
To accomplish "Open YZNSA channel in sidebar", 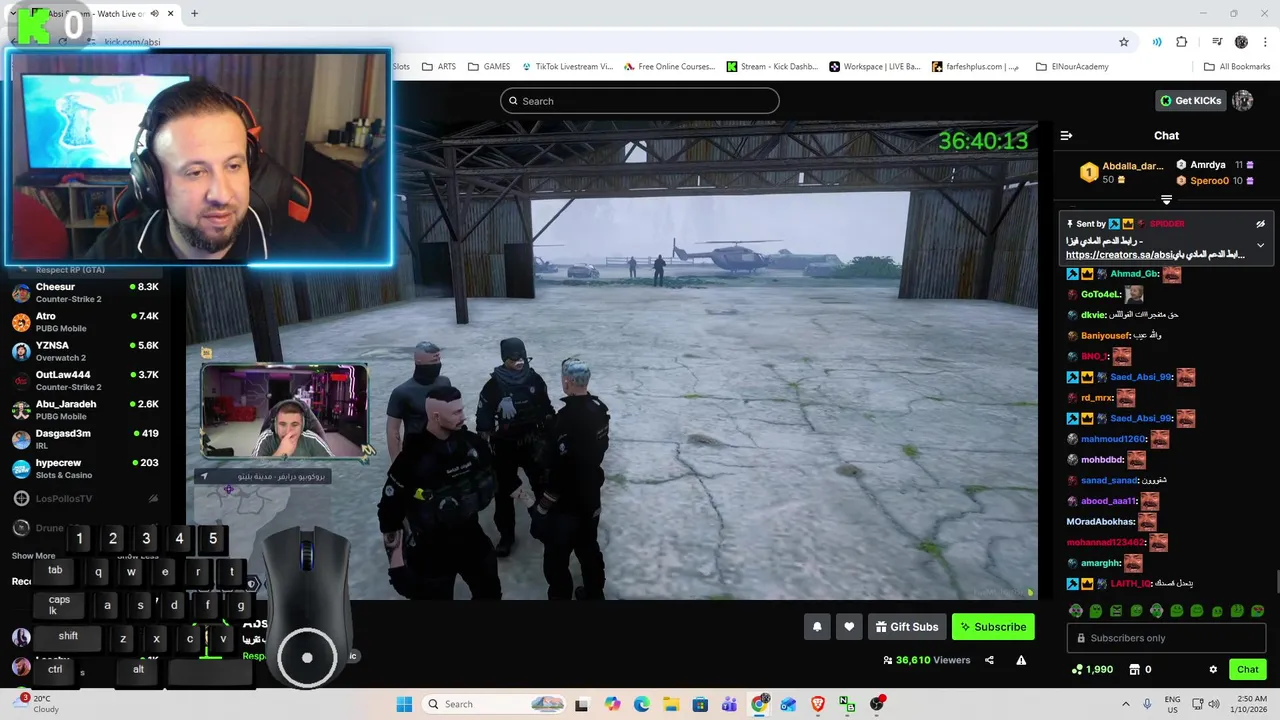I will 85,351.
